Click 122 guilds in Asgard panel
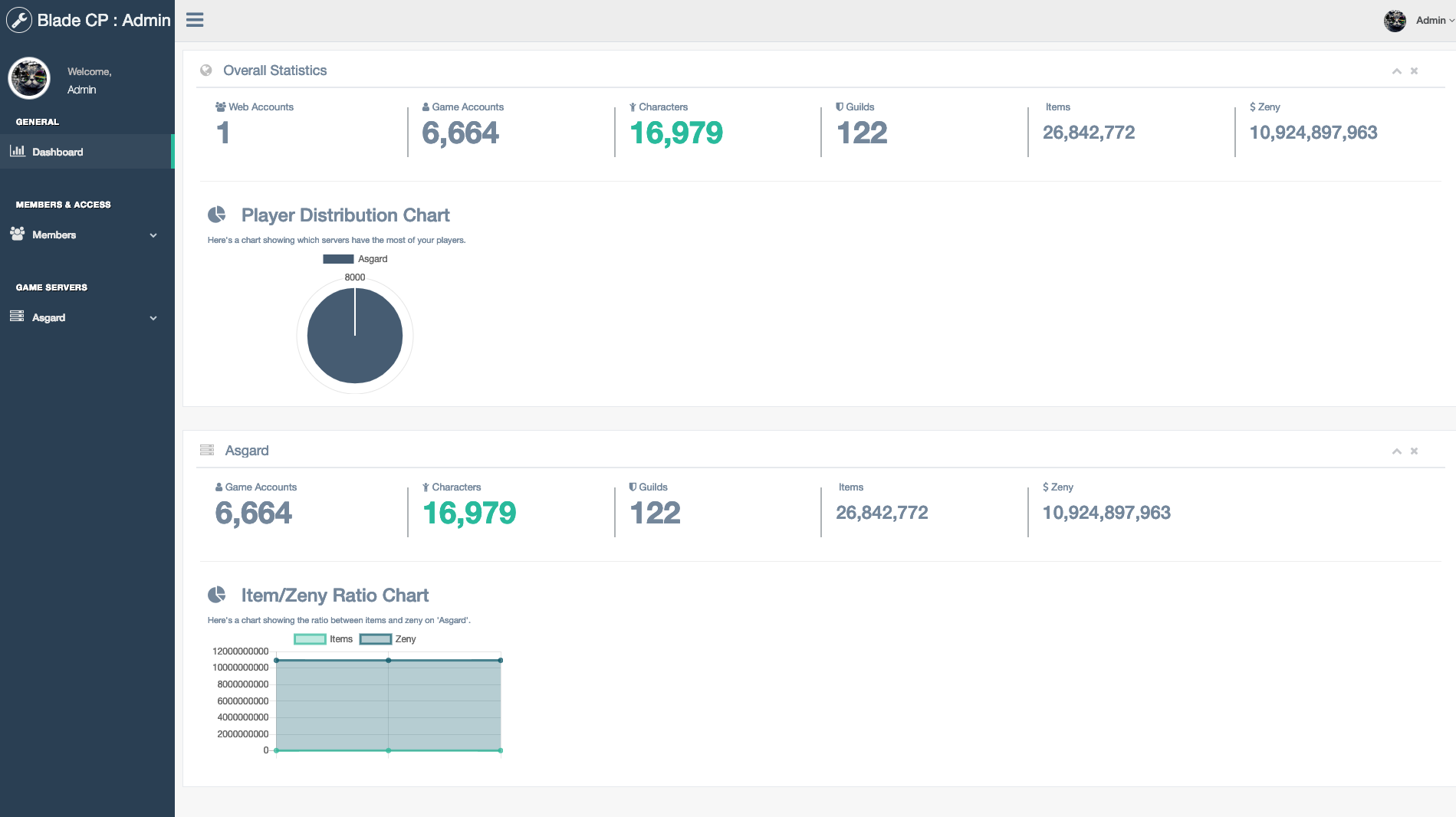This screenshot has height=817, width=1456. tap(655, 513)
